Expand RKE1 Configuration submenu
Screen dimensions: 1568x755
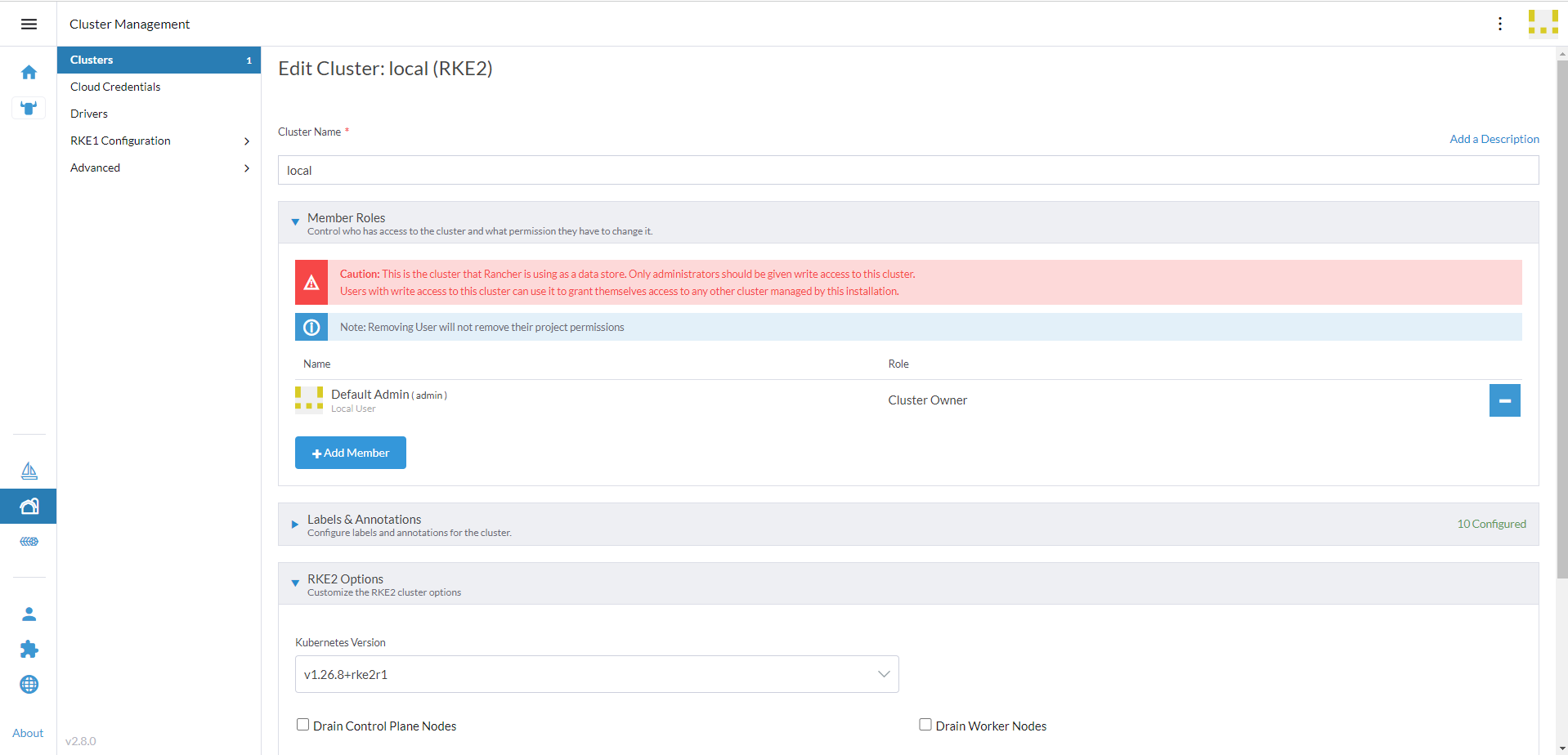[x=159, y=141]
